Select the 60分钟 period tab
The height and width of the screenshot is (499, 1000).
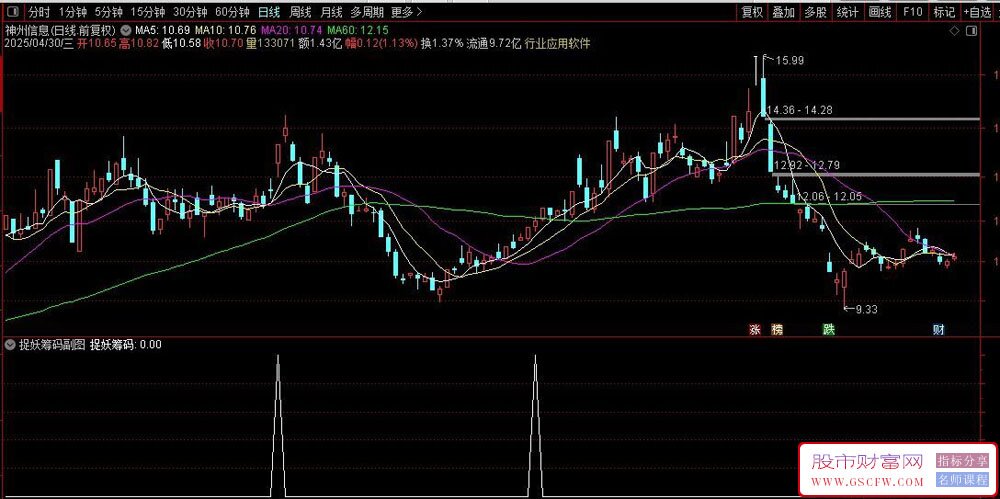point(232,11)
